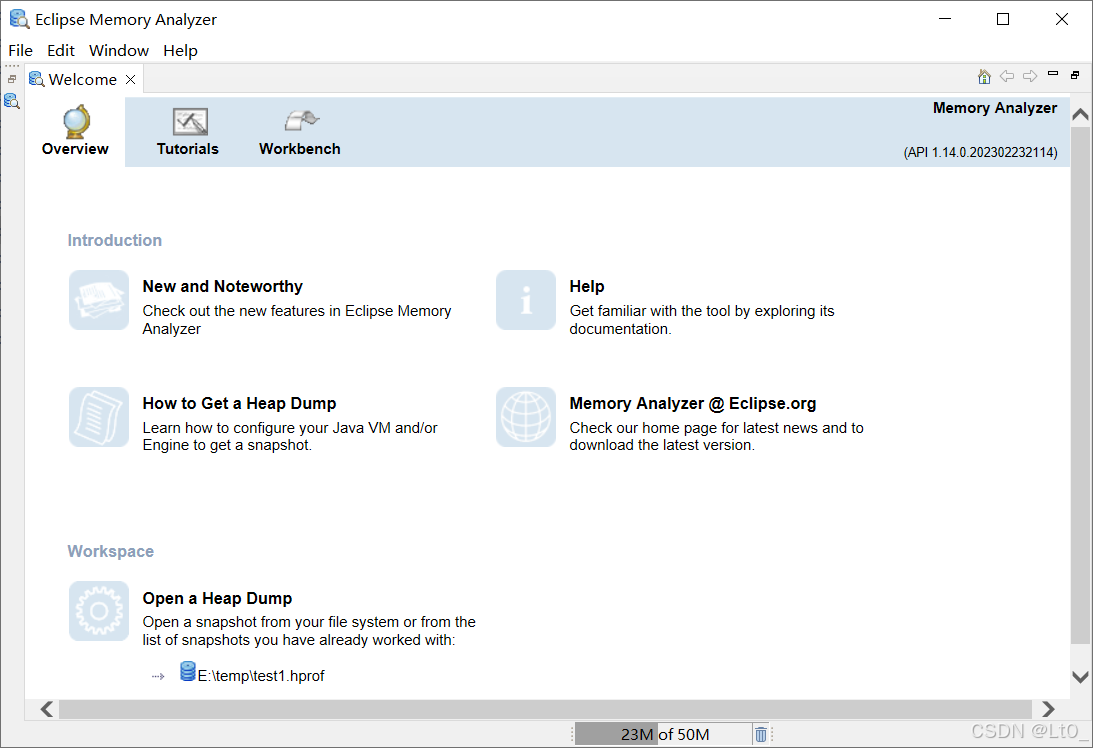Run garbage collector trash icon
This screenshot has height=748, width=1093.
coord(760,734)
